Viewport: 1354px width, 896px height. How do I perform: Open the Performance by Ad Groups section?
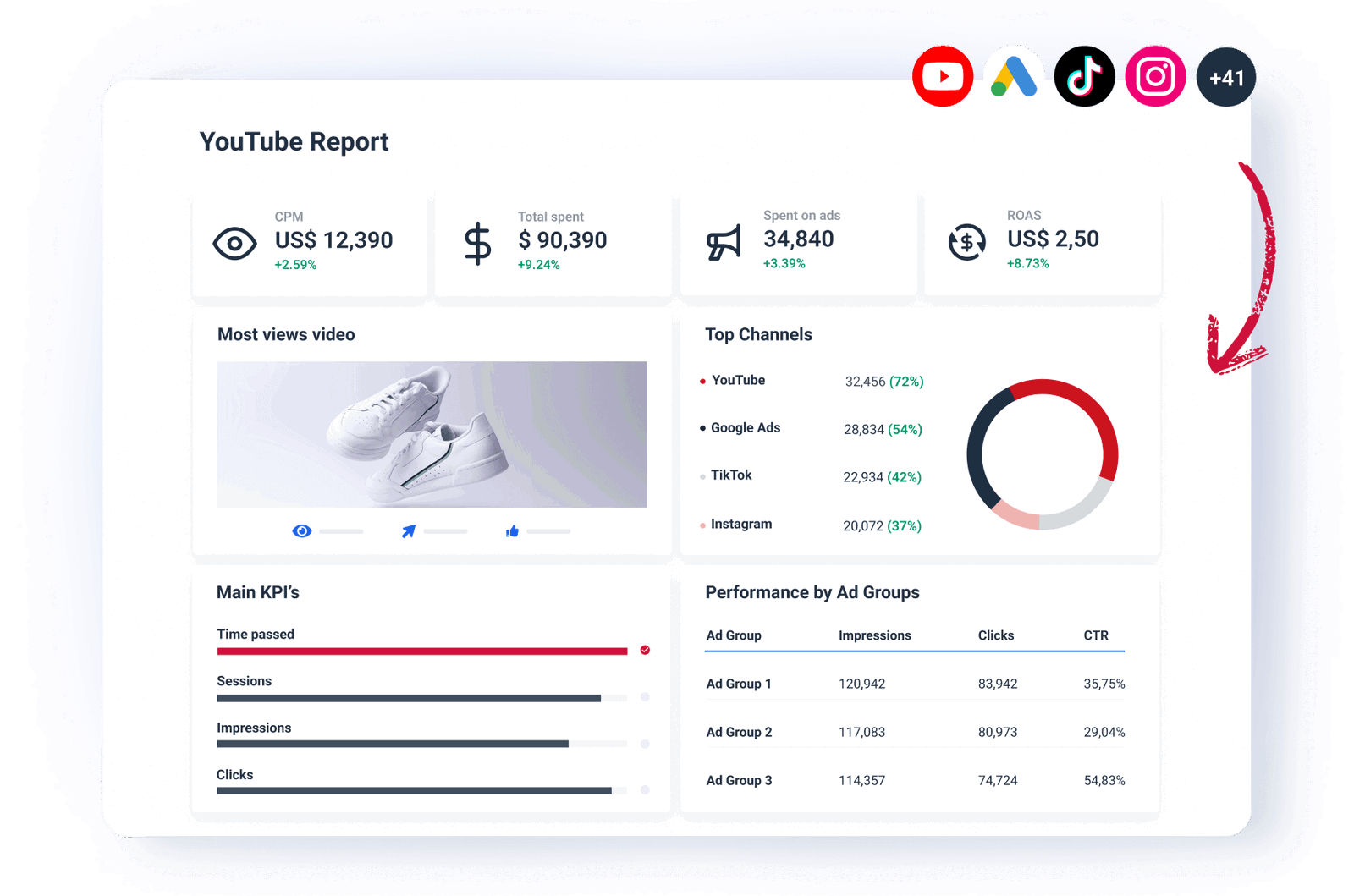click(812, 592)
